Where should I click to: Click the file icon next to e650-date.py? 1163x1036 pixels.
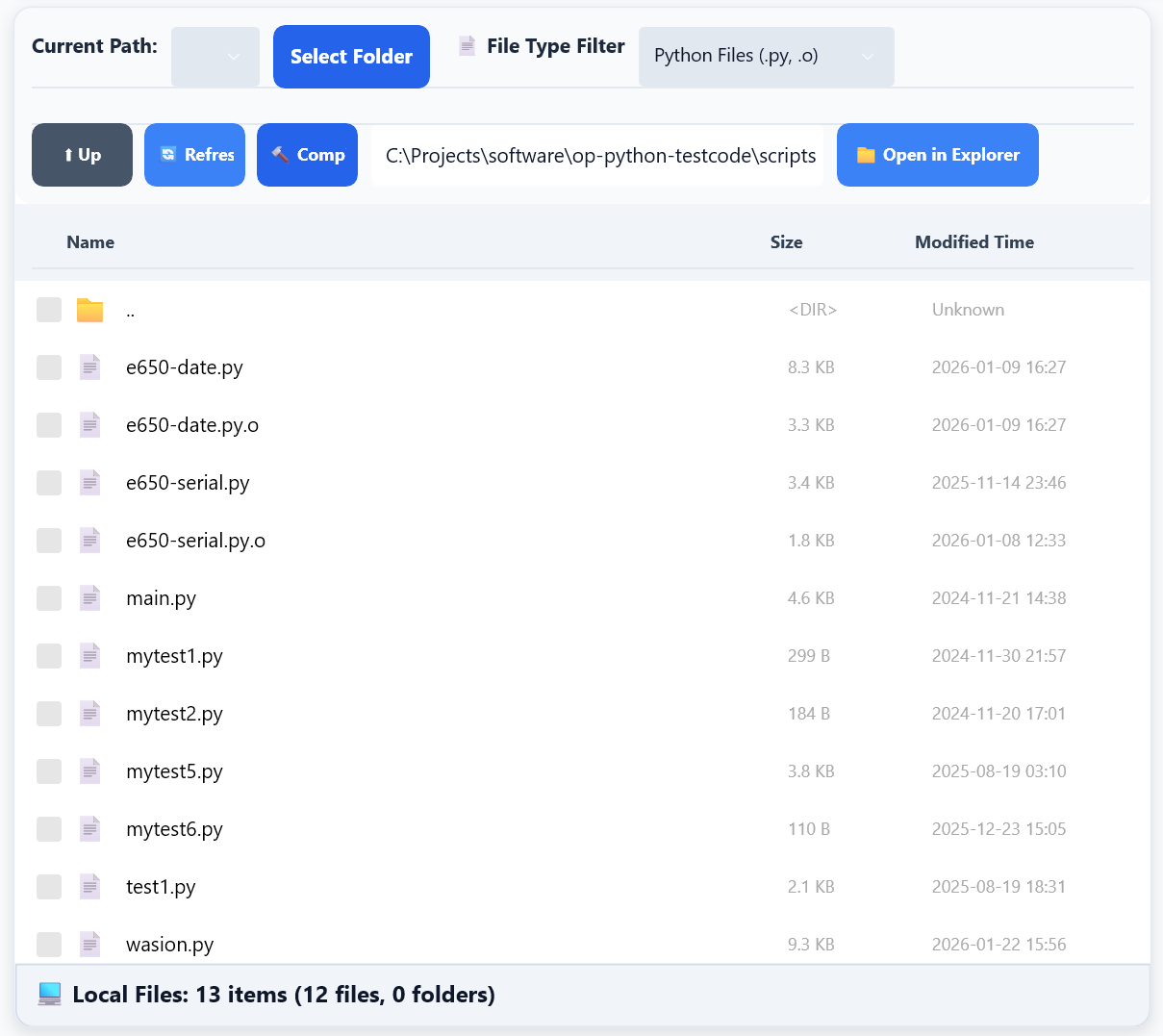(89, 366)
